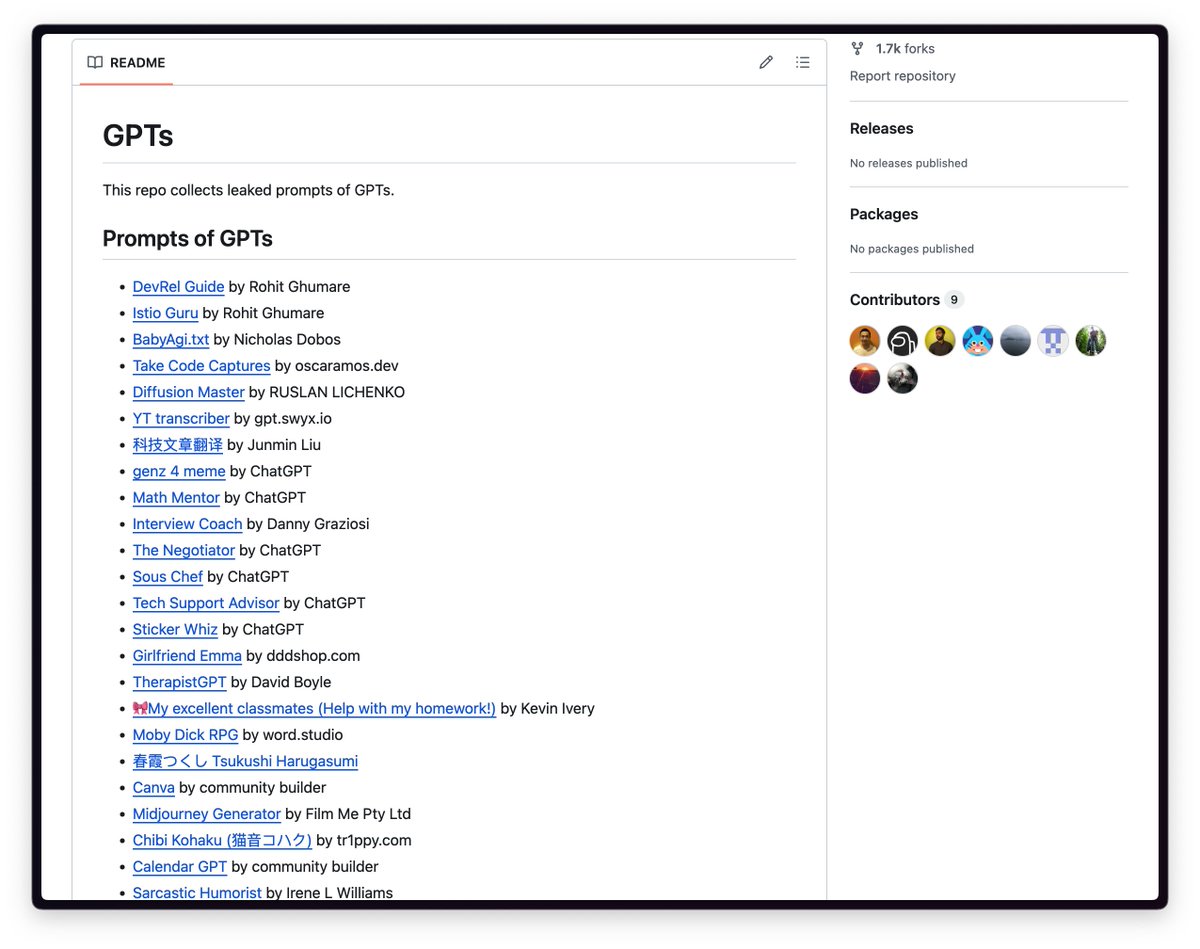This screenshot has height=949, width=1200.
Task: Click the 'by RUSLAN LICHENKO' text
Action: [x=327, y=392]
